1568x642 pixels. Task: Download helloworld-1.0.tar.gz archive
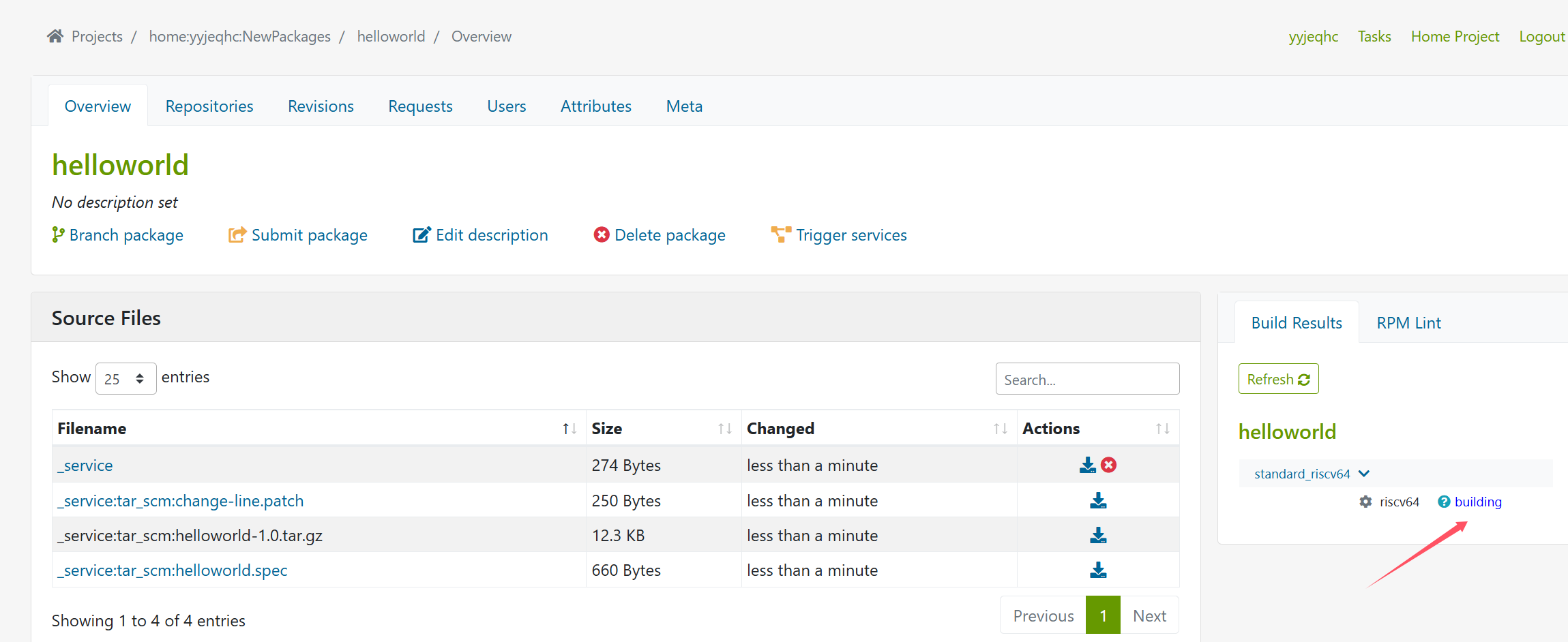[x=1098, y=536]
